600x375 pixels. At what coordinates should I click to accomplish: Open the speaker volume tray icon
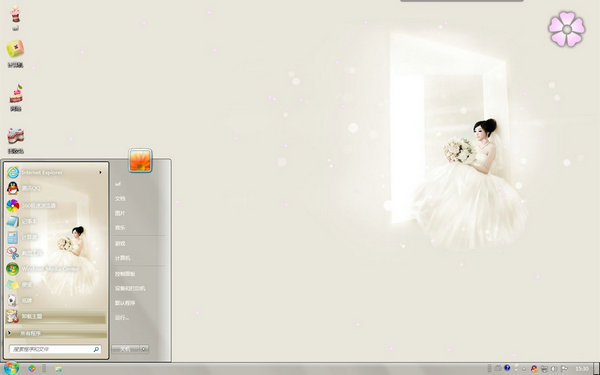554,369
